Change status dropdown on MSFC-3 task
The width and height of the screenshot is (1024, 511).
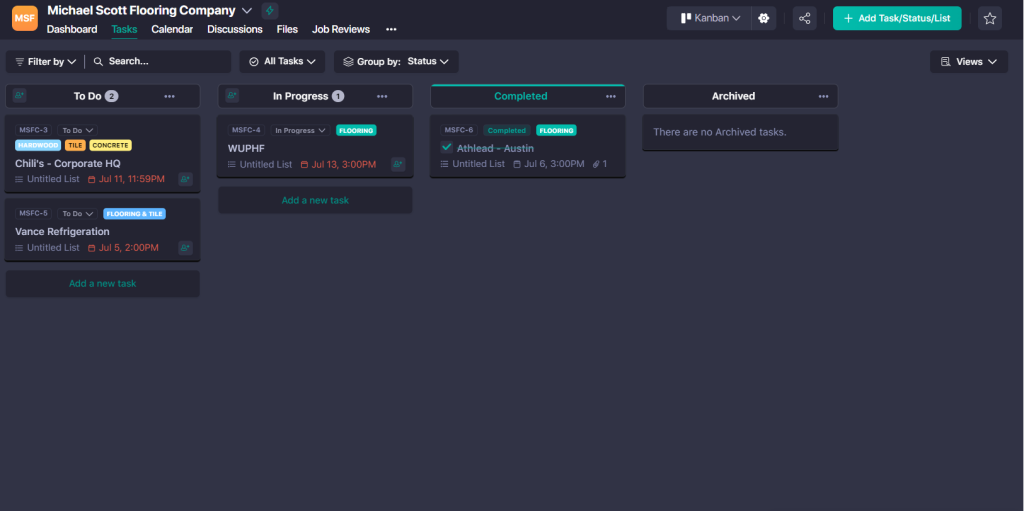(x=77, y=130)
